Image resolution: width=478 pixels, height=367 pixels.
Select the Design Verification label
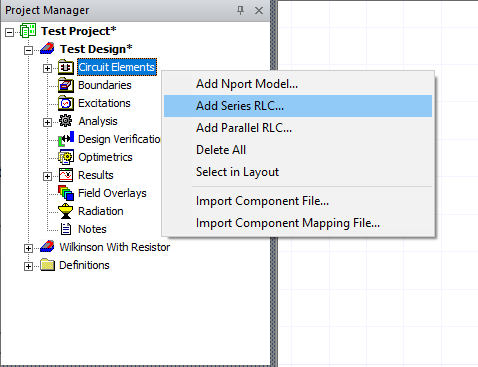point(119,139)
